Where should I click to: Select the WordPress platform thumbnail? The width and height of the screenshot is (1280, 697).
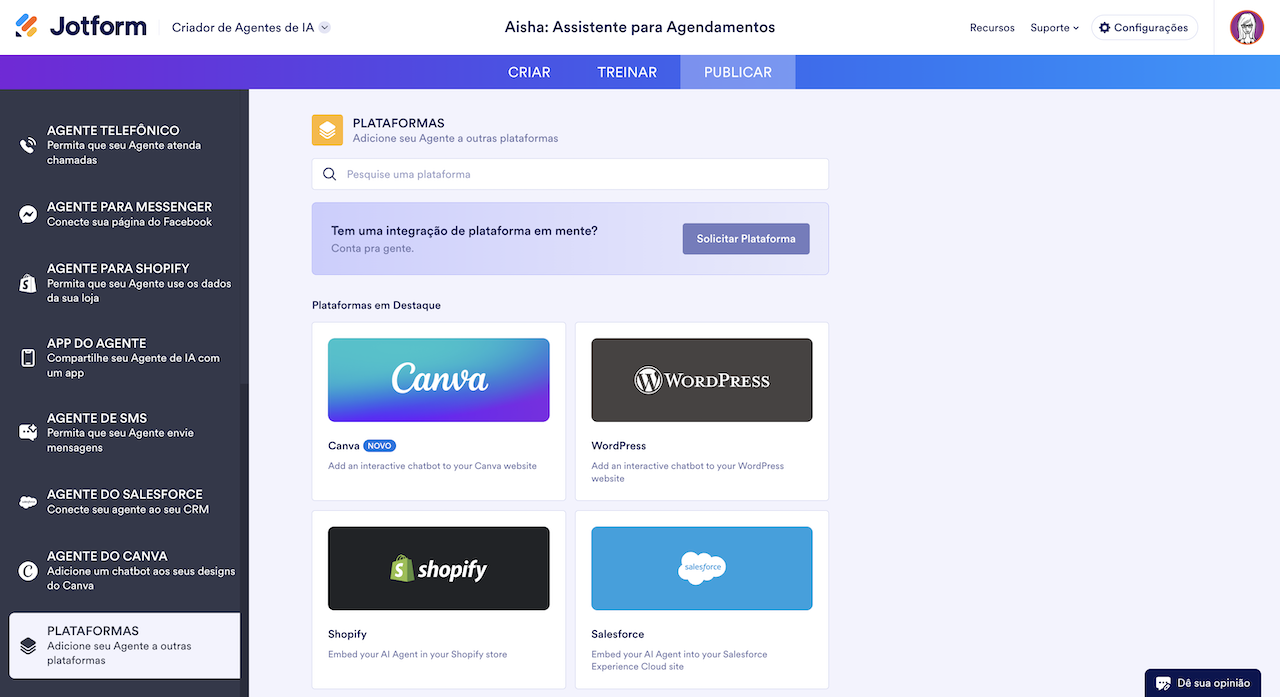point(702,380)
